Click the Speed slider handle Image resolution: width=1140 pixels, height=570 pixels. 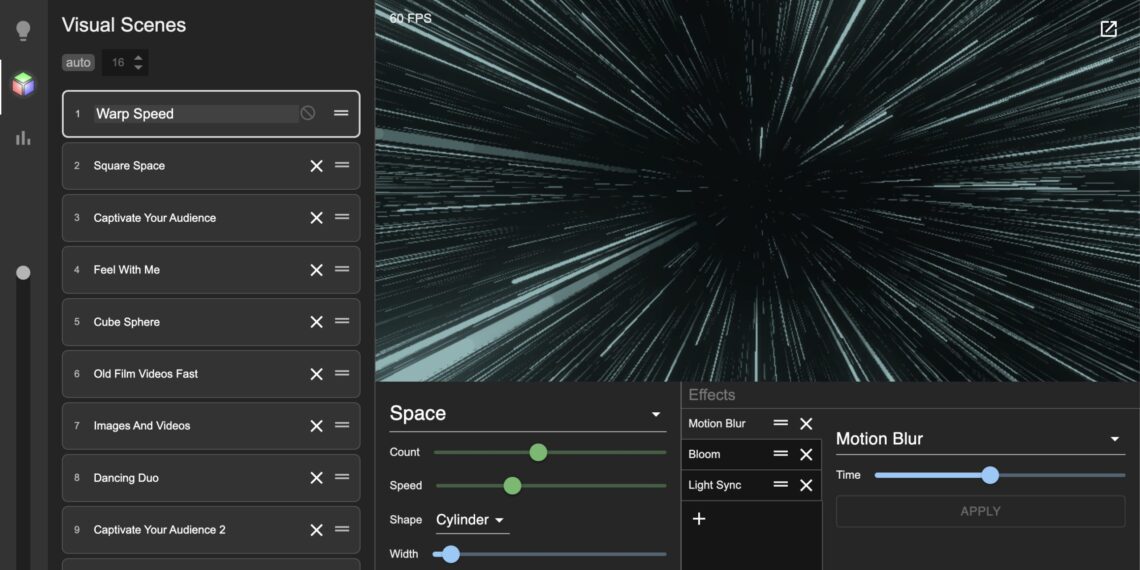512,485
